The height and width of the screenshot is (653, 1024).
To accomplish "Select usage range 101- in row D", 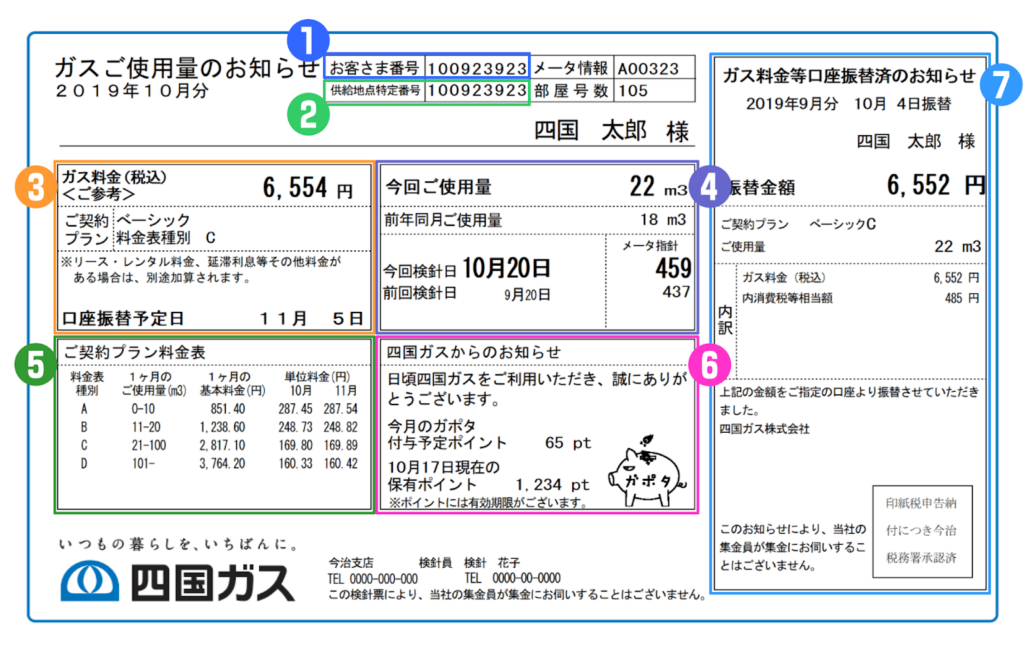I will coord(143,464).
